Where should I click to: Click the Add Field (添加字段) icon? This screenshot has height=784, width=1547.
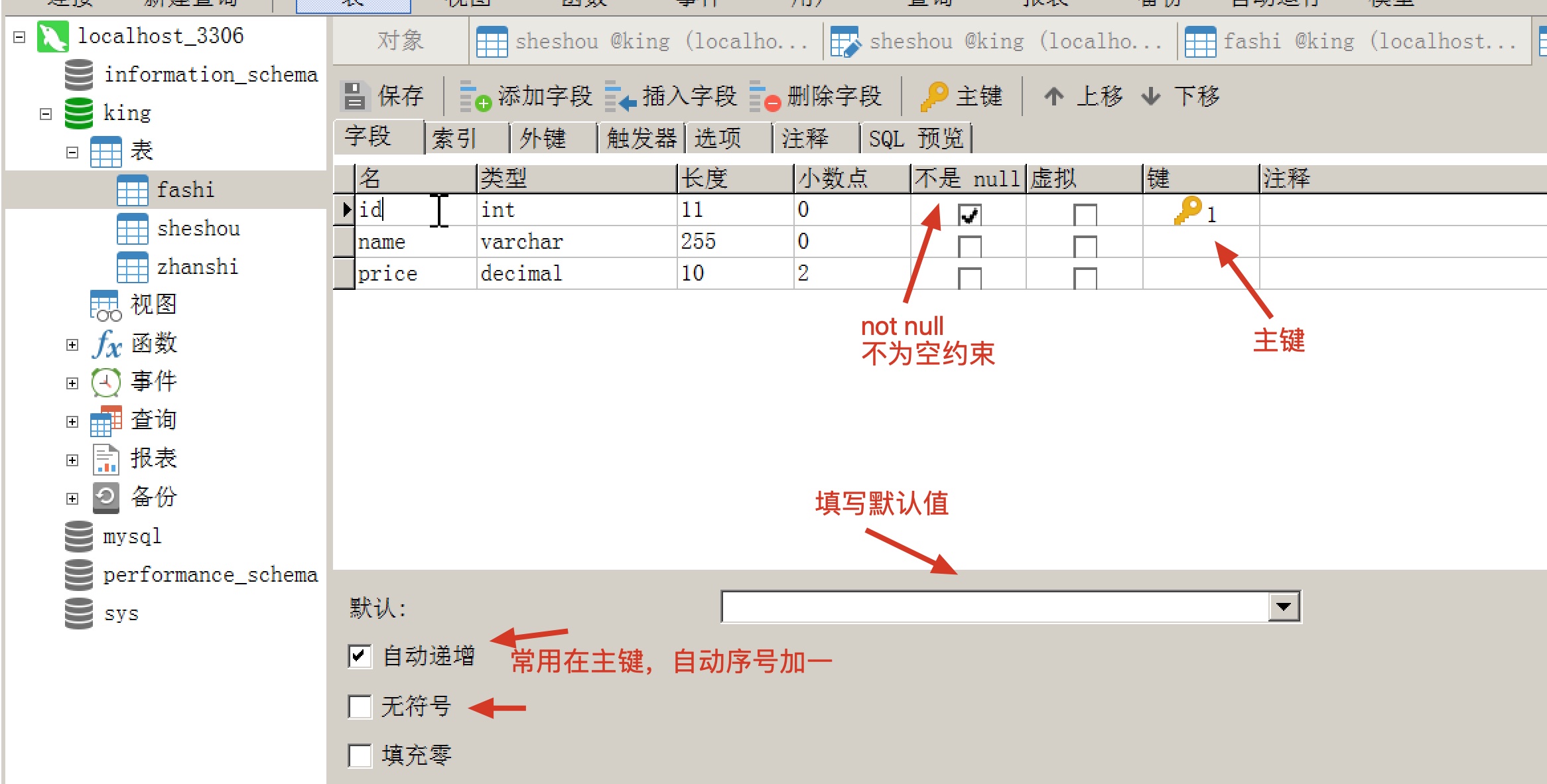[x=475, y=96]
